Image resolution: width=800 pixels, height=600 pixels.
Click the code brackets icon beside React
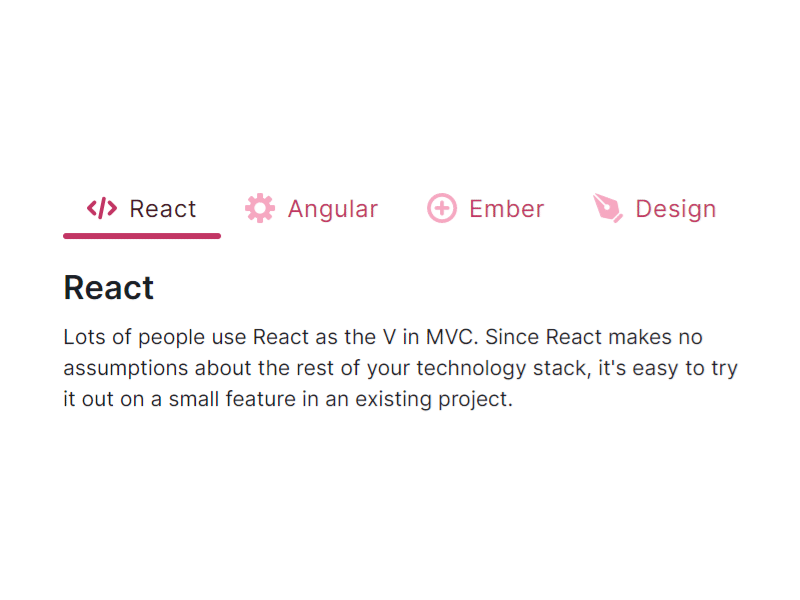coord(104,208)
